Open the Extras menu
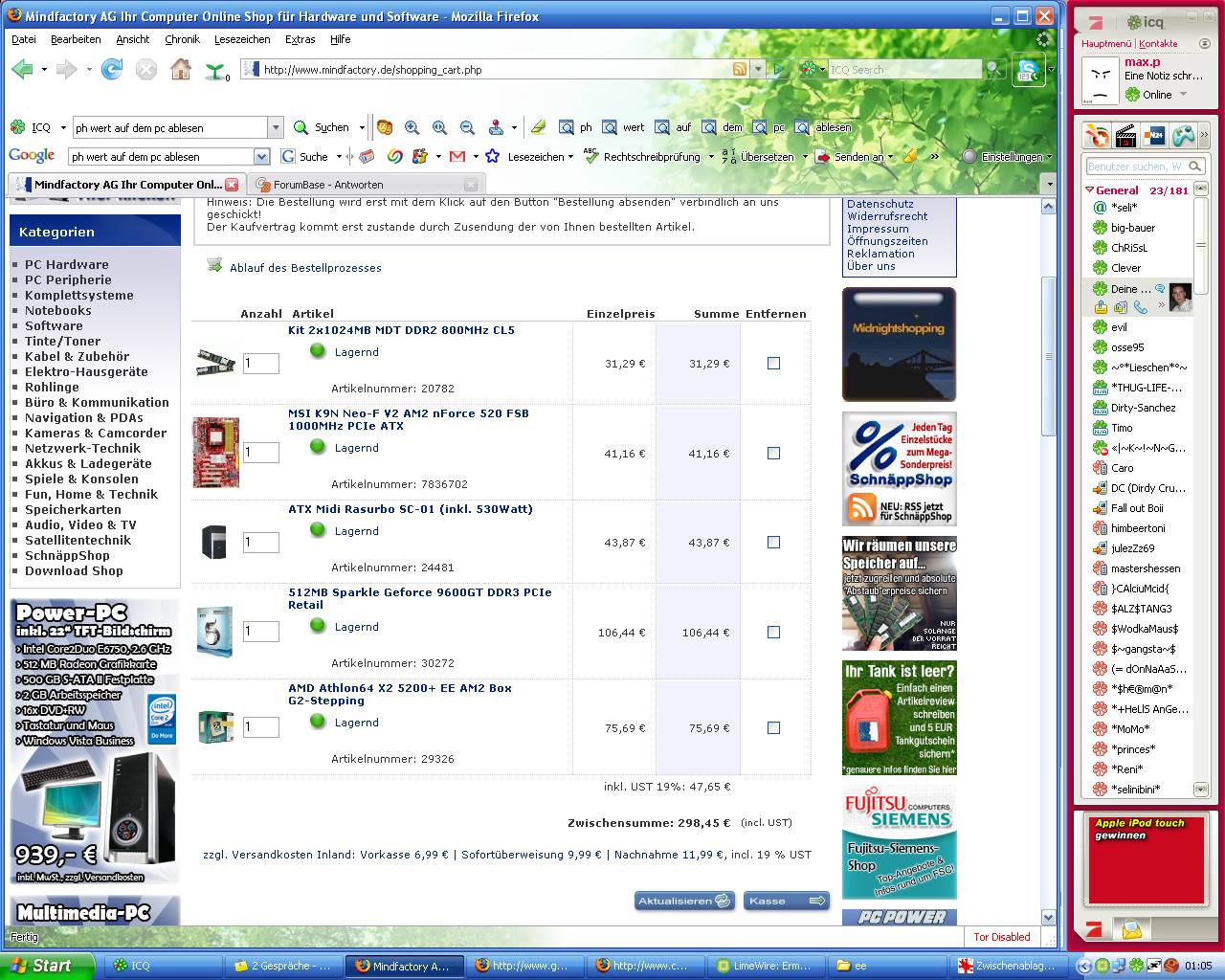The height and width of the screenshot is (980, 1225). 300,39
